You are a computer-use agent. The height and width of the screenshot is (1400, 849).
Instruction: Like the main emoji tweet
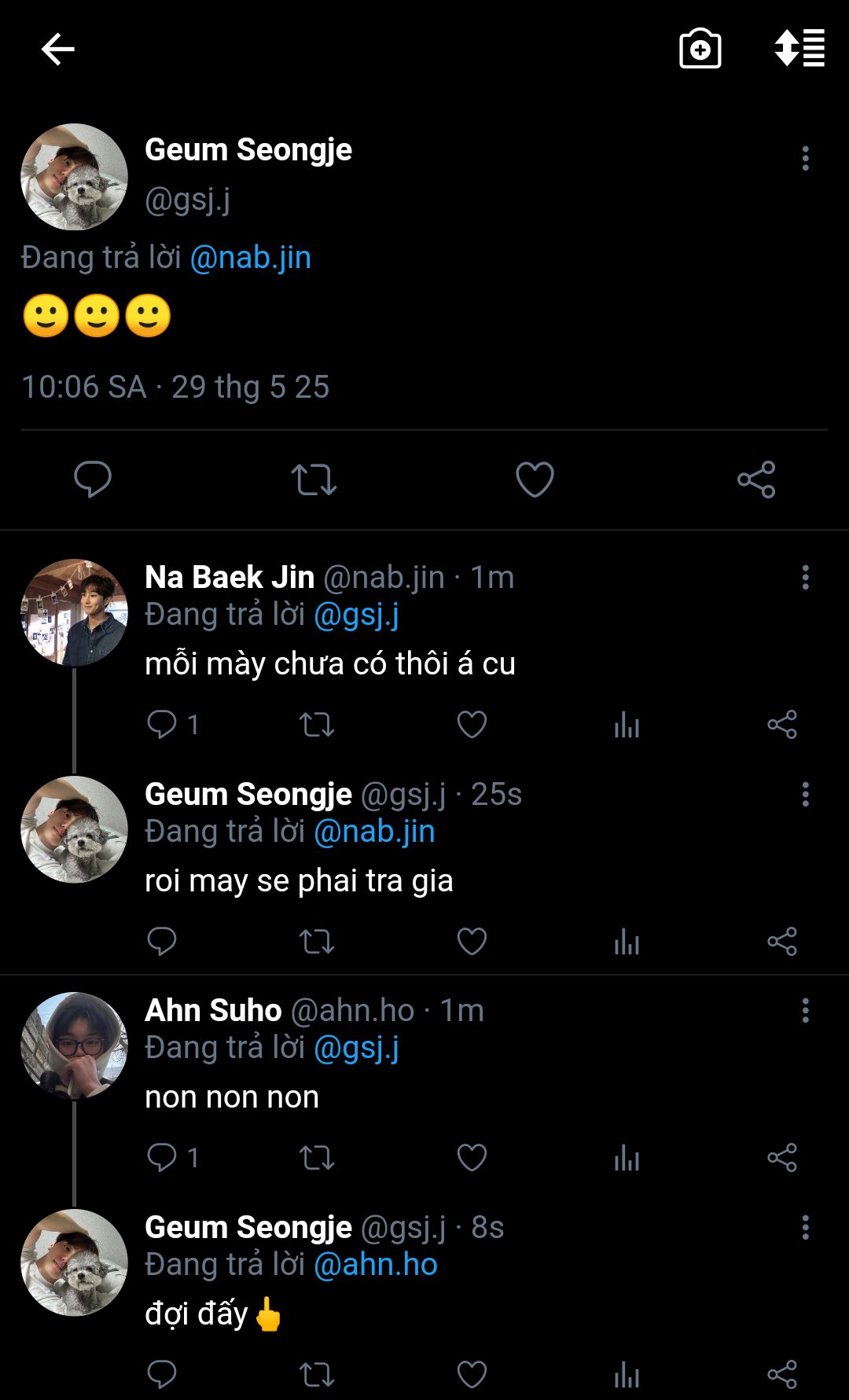point(535,479)
